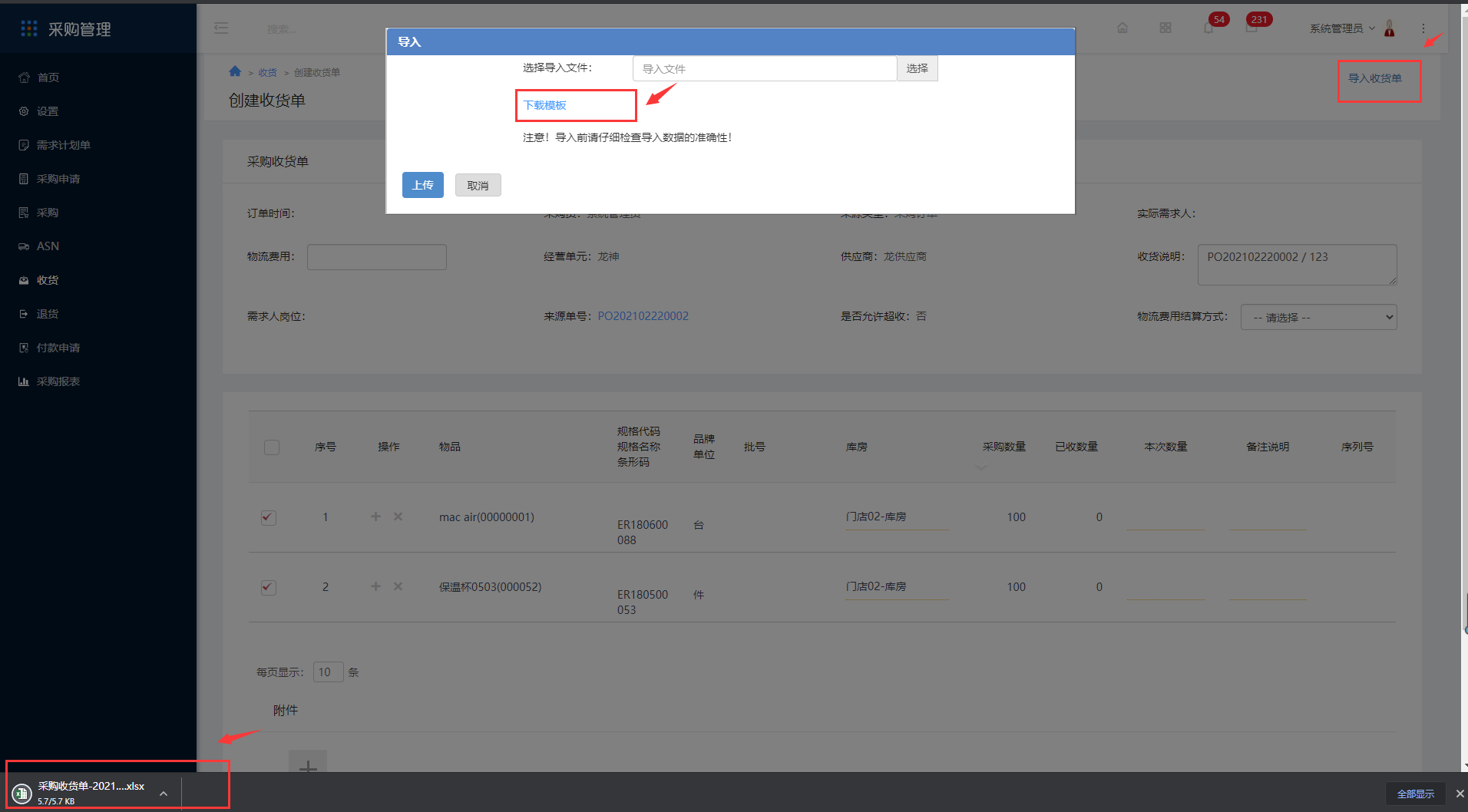1468x812 pixels.
Task: Click the 收货说明 textarea
Action: coord(1298,265)
